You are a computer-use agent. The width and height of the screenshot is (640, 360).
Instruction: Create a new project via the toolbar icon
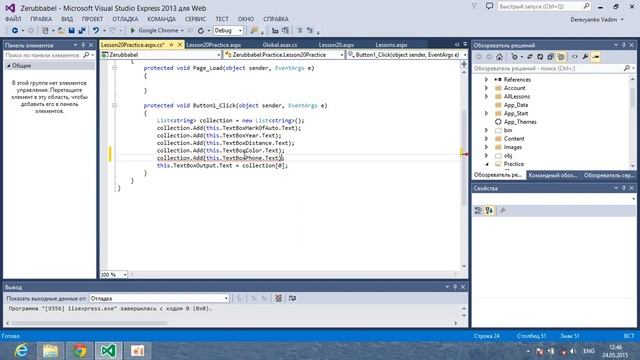pos(45,31)
